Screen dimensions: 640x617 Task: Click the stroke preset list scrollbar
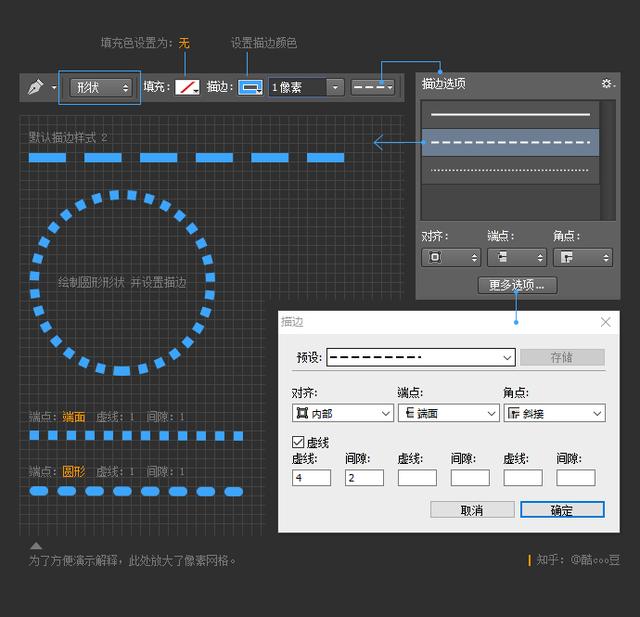pos(608,160)
